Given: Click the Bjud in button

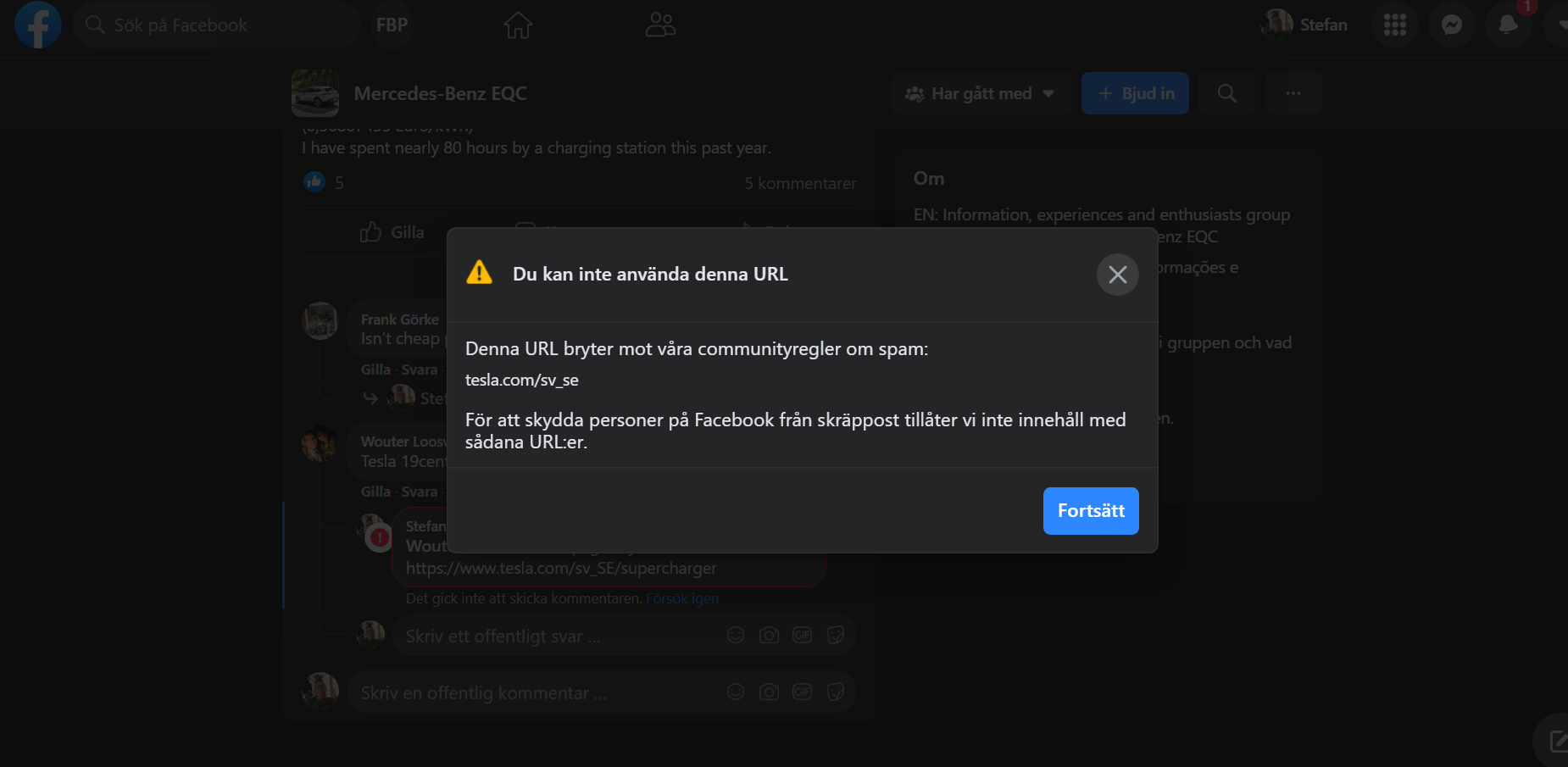Looking at the screenshot, I should pos(1135,93).
